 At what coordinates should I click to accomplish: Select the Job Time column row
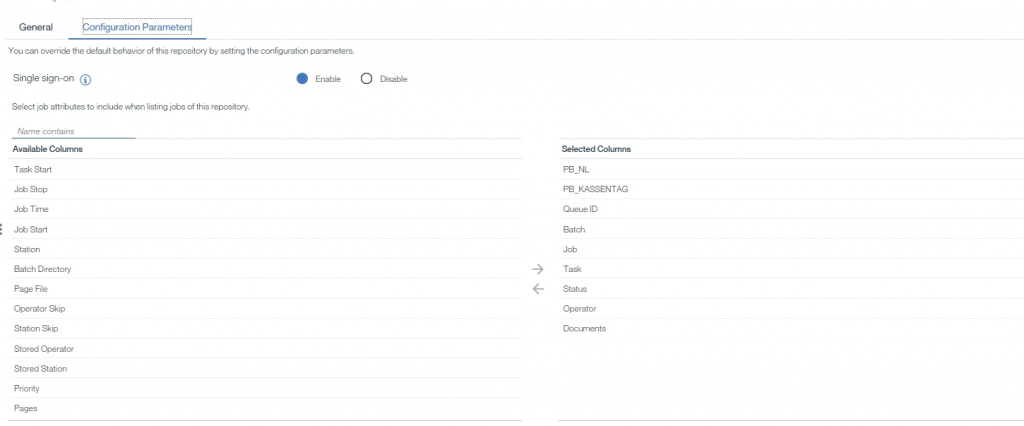[266, 209]
